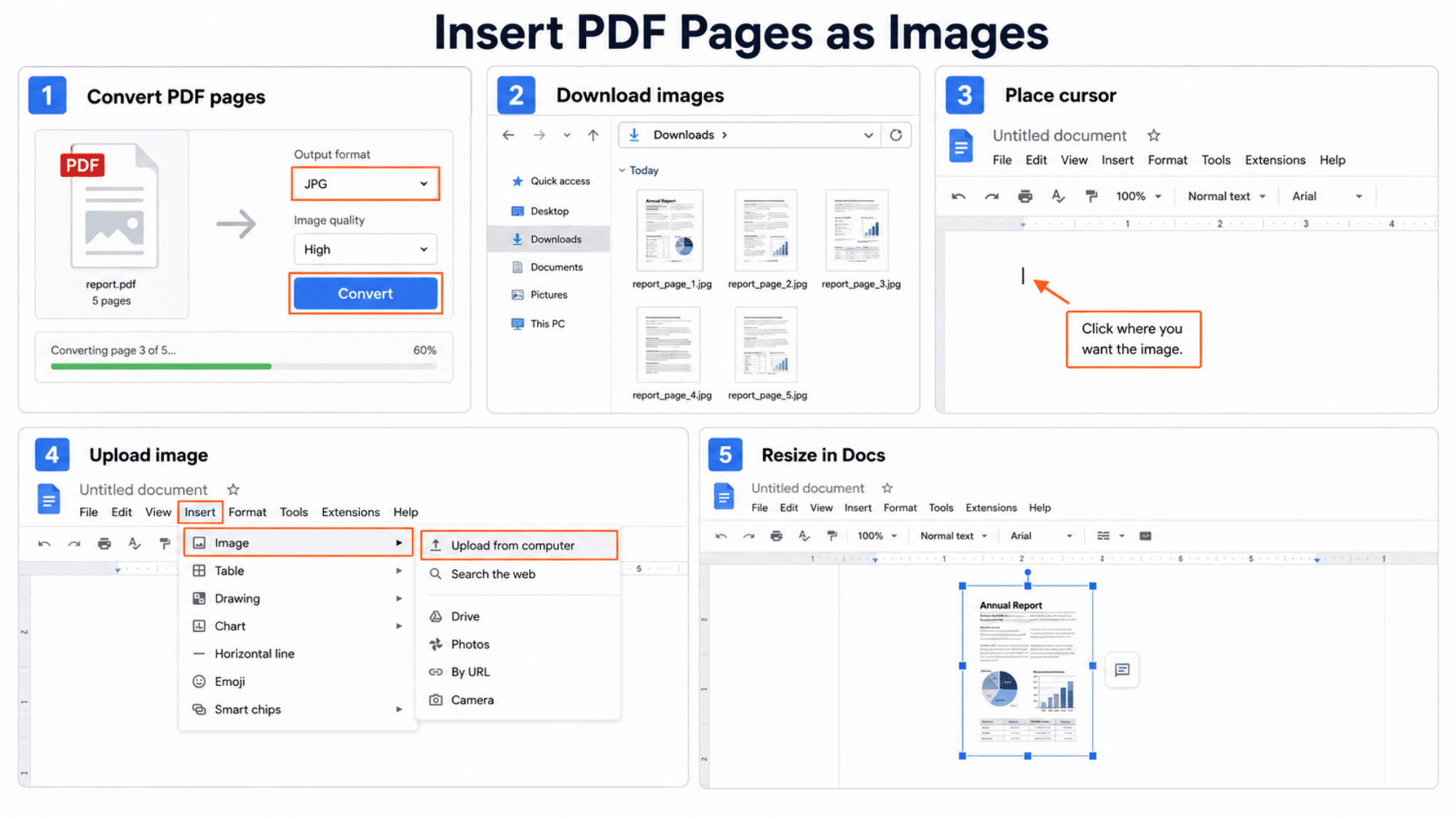This screenshot has height=819, width=1456.
Task: Choose Smart chips from Insert menu
Action: 298,709
